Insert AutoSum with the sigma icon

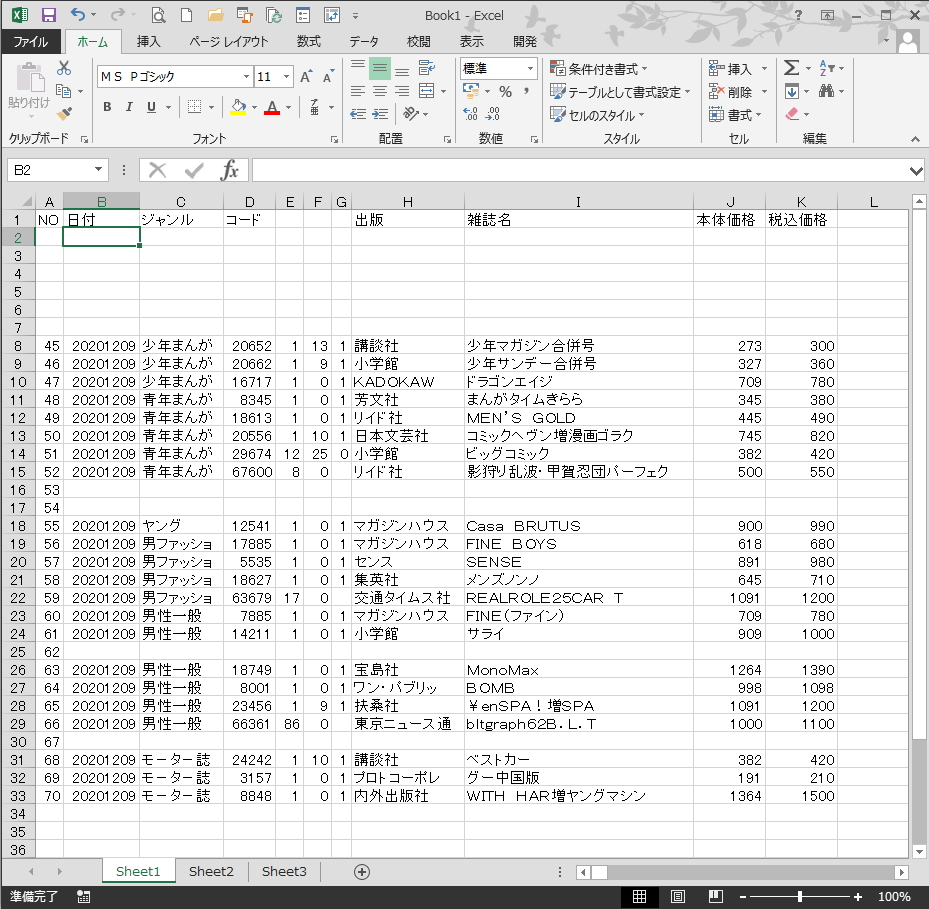(792, 68)
